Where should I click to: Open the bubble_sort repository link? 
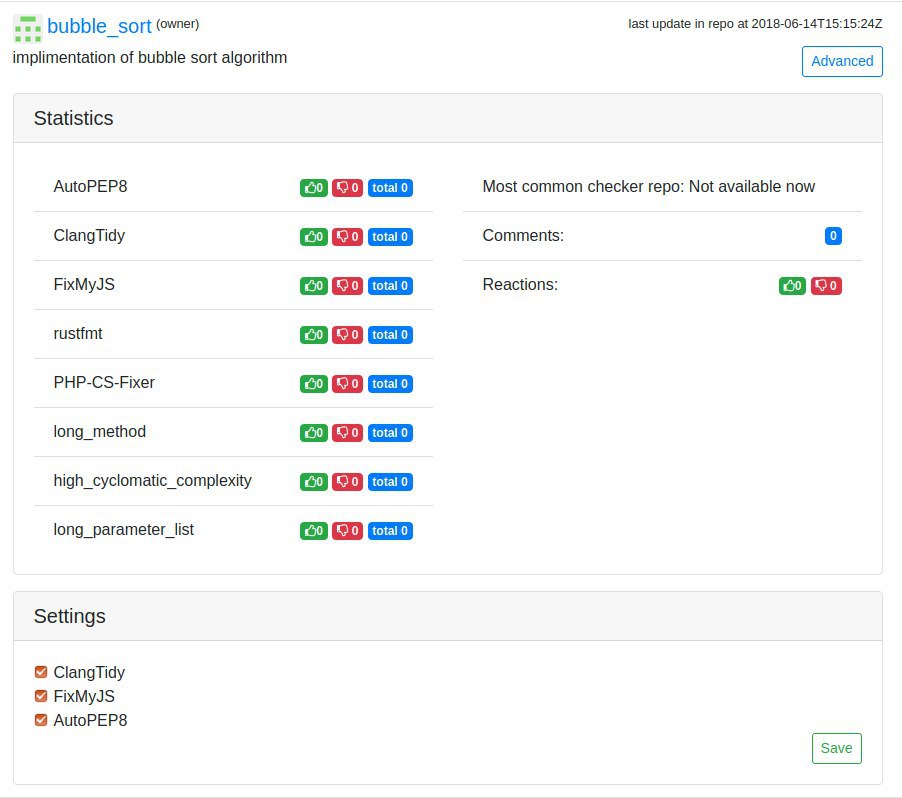point(99,26)
